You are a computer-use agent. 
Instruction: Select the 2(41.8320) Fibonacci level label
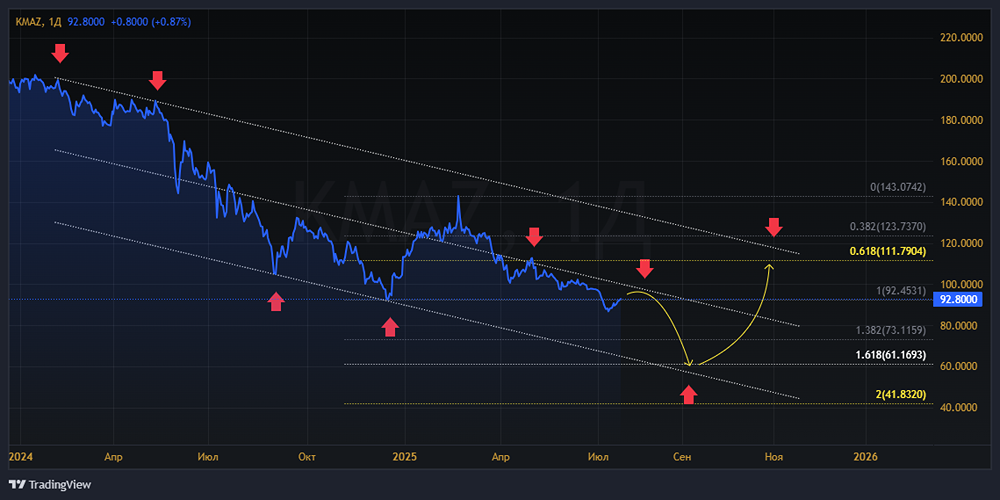coord(901,395)
